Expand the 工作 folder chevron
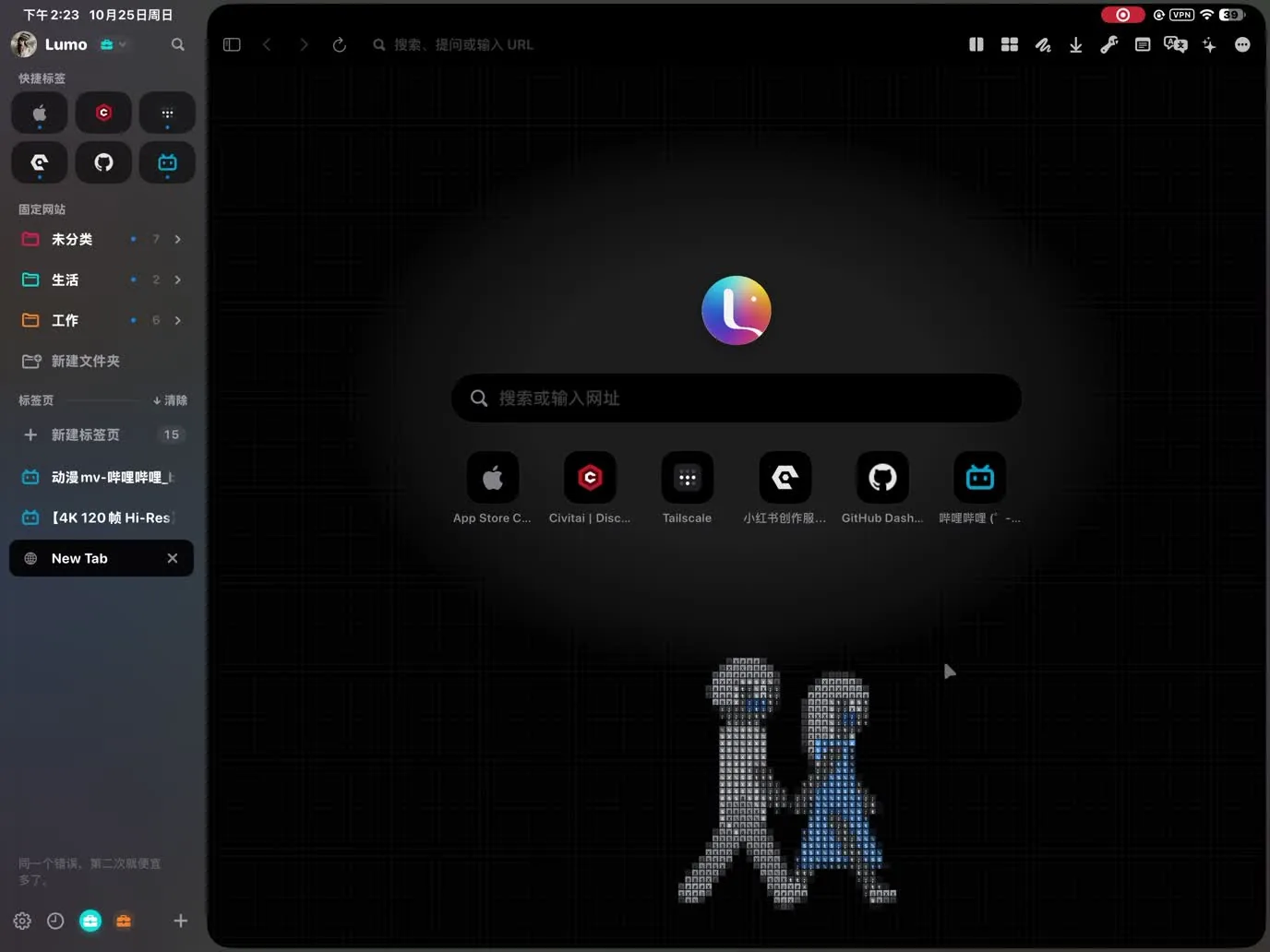Viewport: 1270px width, 952px height. (177, 320)
